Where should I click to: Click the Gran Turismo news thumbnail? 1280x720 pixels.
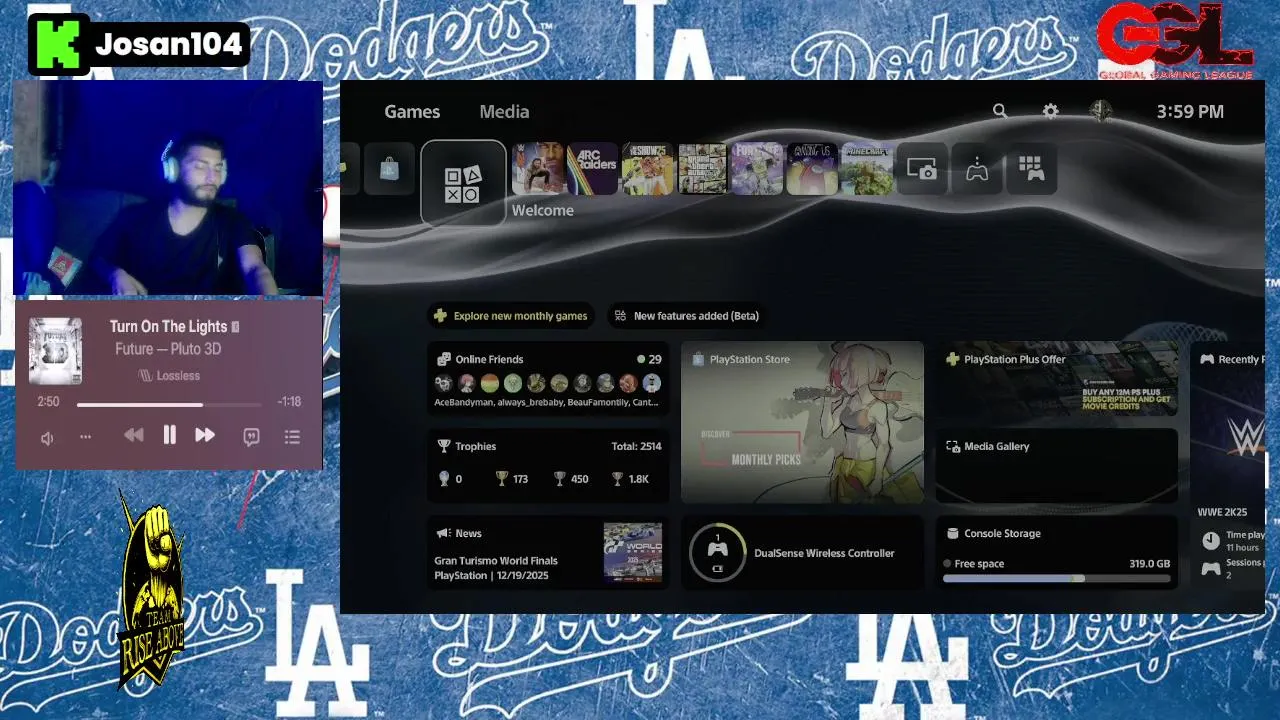tap(633, 552)
